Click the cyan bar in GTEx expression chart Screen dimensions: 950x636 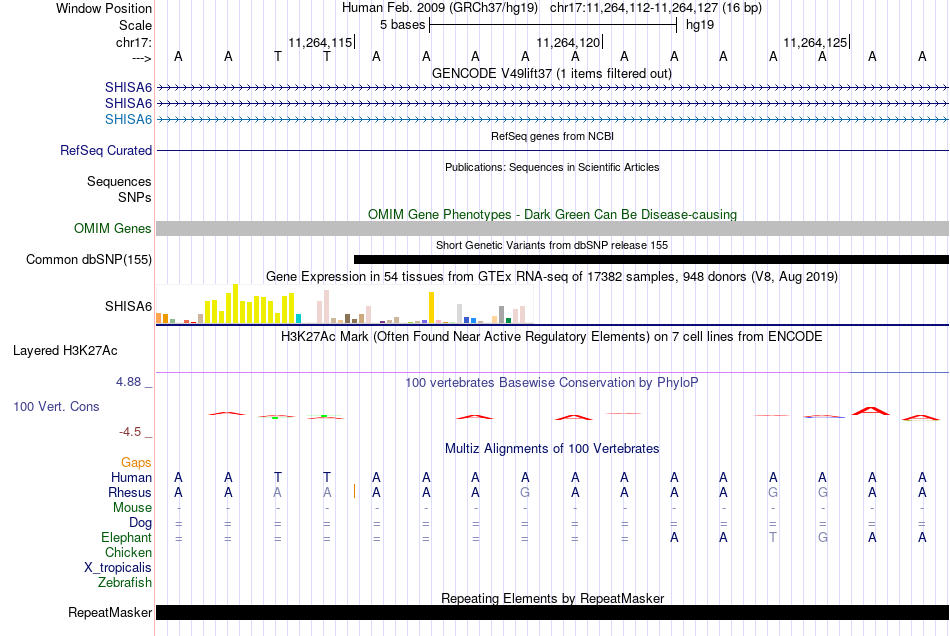pyautogui.click(x=298, y=319)
